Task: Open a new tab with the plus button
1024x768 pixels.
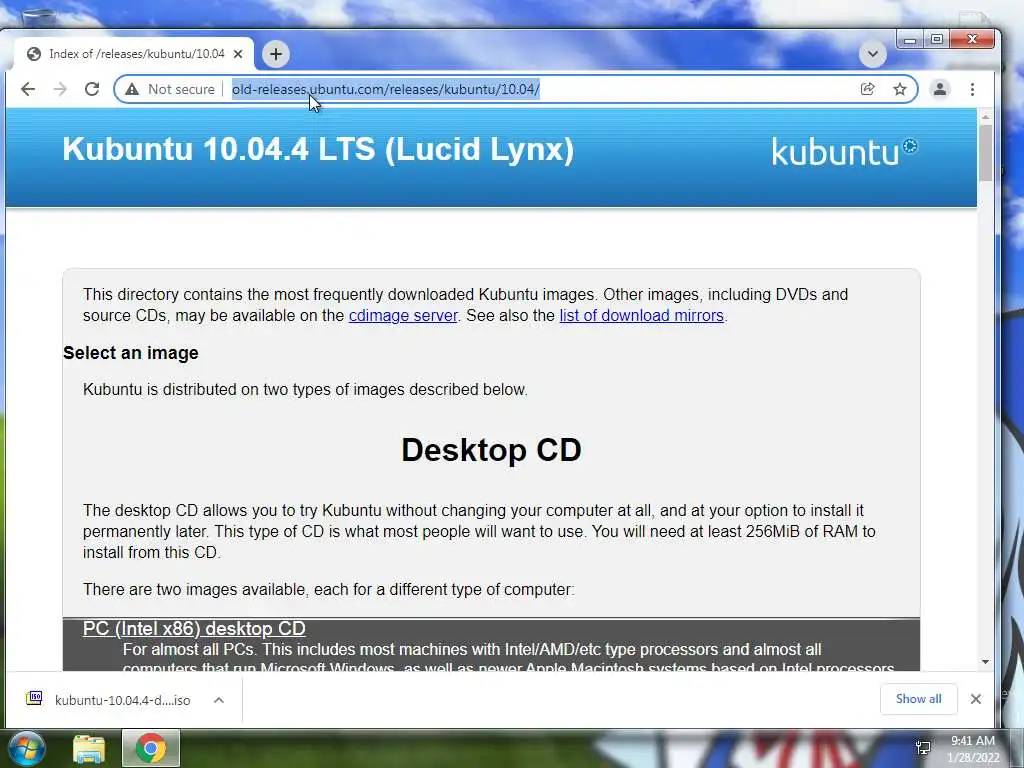Action: (276, 54)
